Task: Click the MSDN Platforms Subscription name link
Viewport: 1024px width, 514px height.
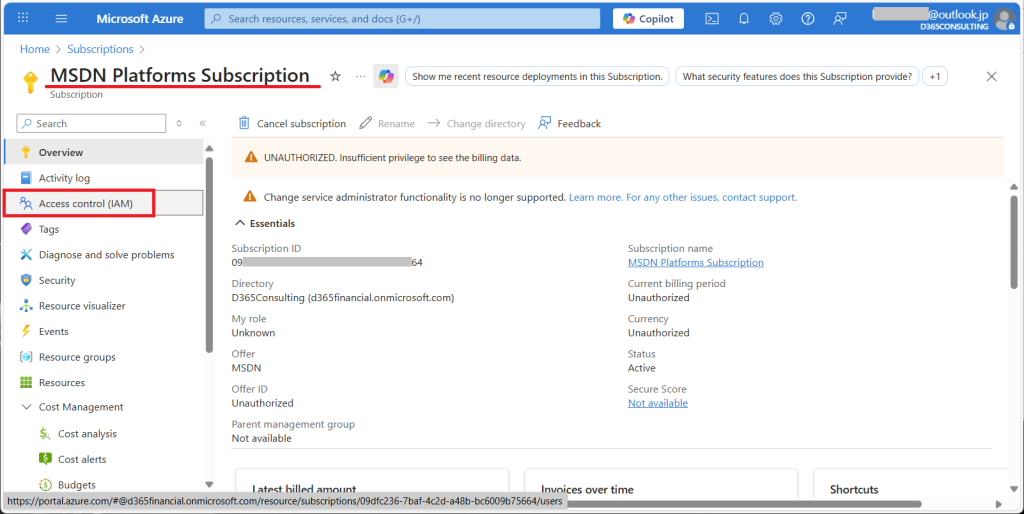Action: [695, 262]
